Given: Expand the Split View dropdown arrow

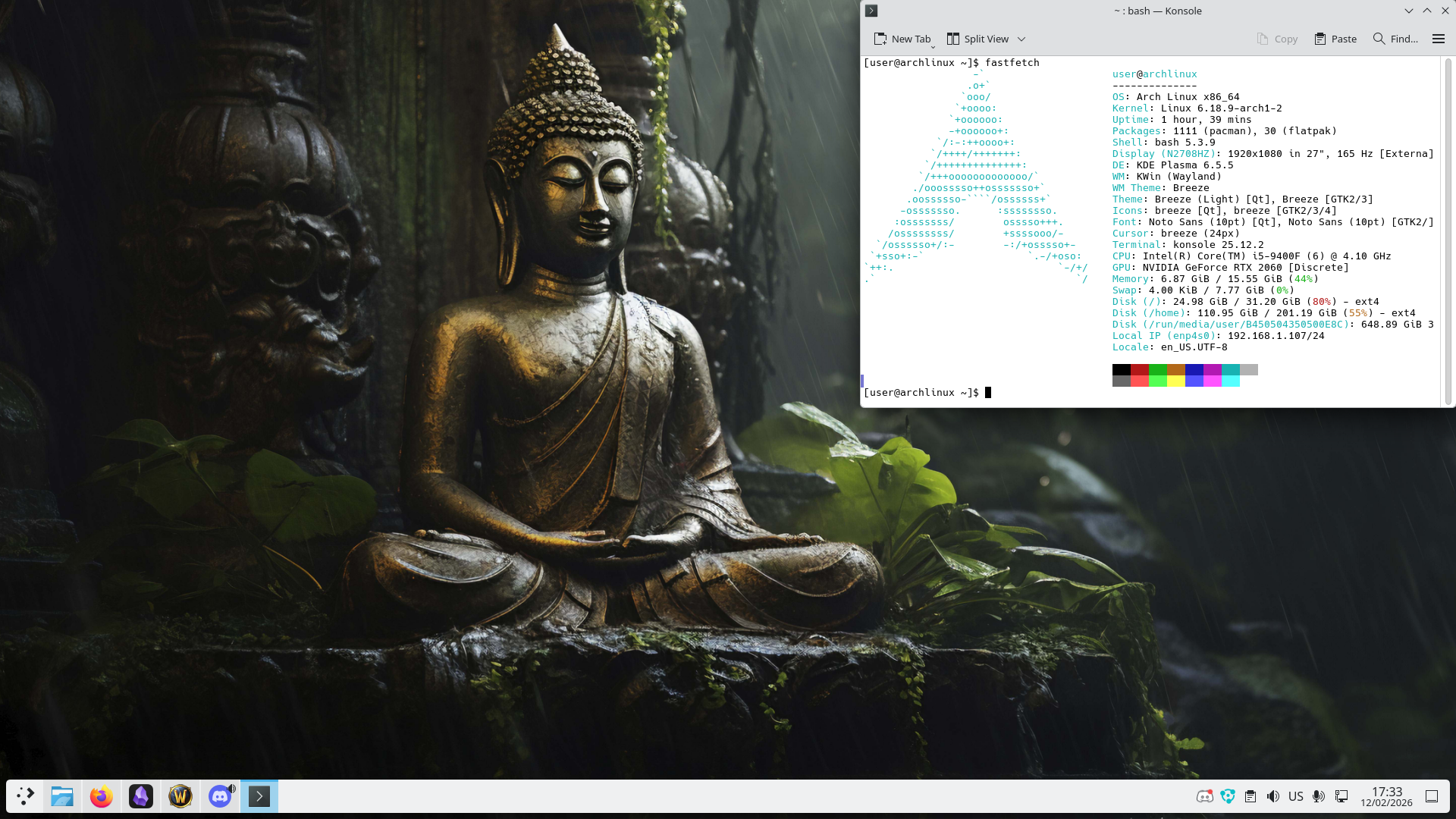Looking at the screenshot, I should (1021, 39).
